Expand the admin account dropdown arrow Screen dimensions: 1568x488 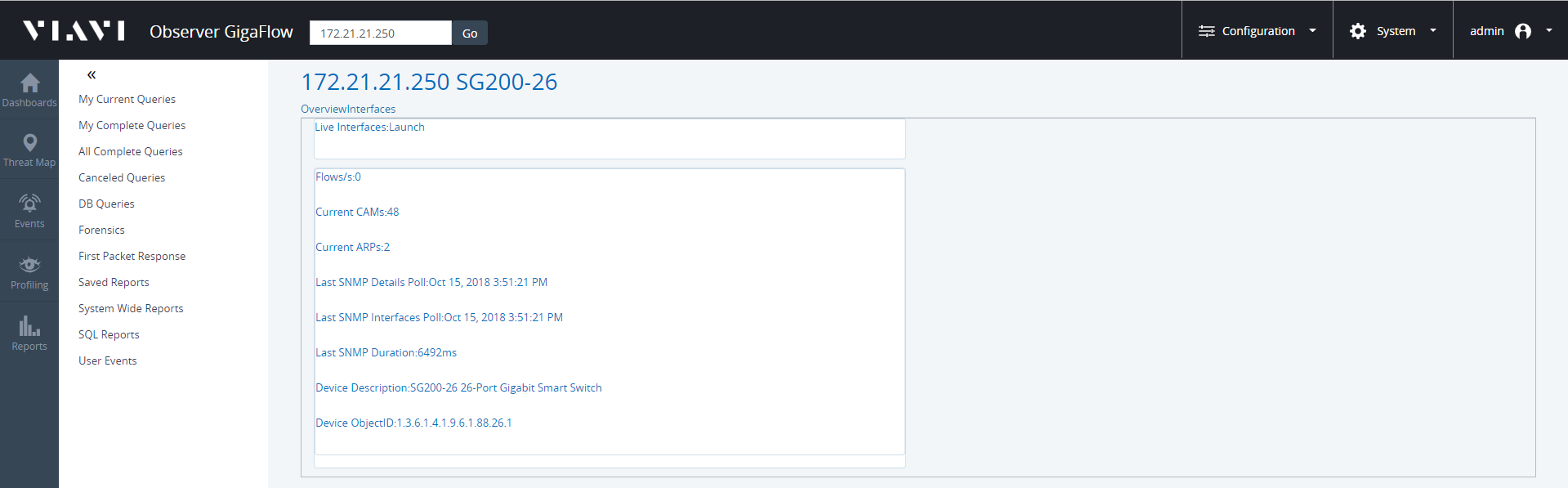point(1548,31)
